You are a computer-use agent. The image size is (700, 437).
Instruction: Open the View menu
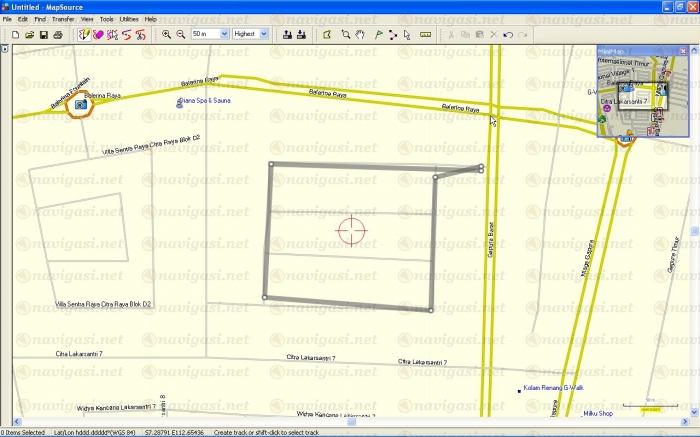[87, 19]
